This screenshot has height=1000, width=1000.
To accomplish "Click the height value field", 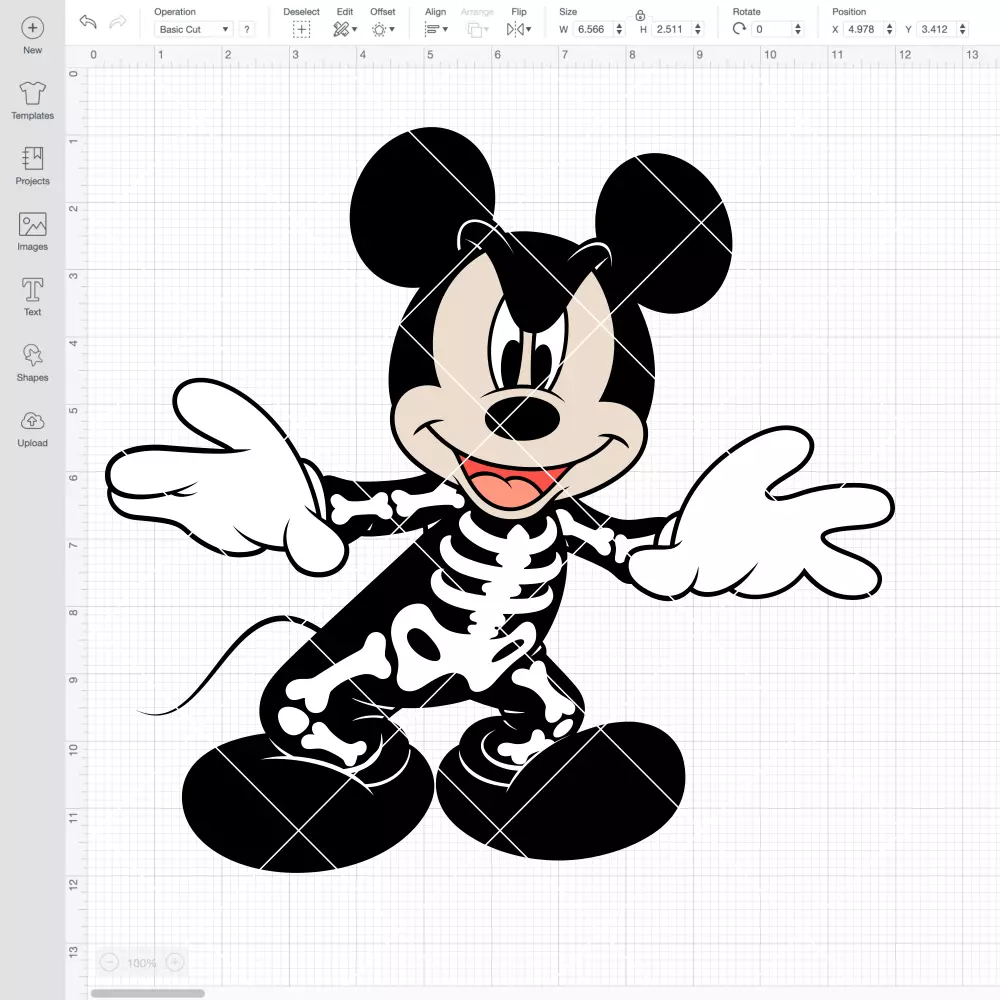I will point(671,29).
